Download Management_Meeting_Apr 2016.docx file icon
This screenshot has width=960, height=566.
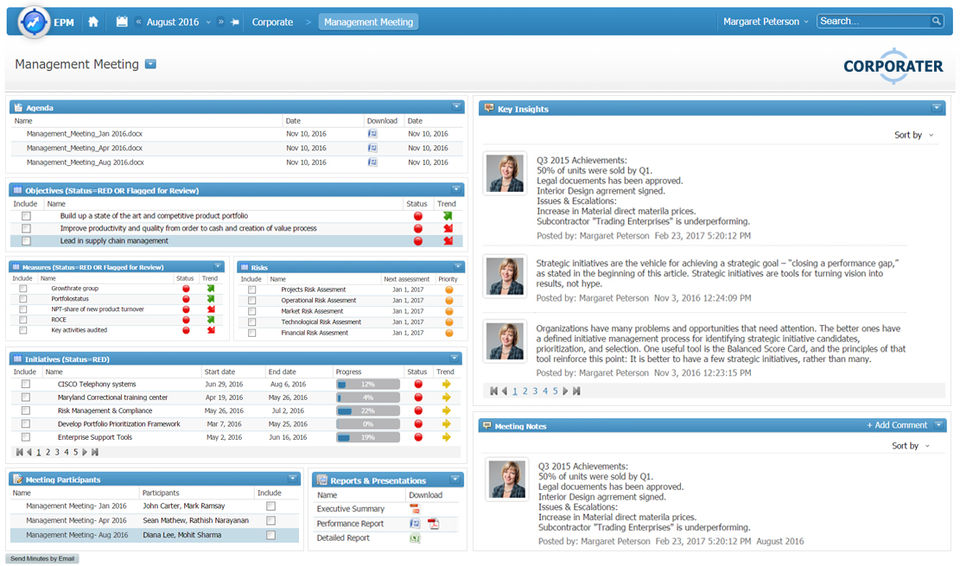tap(372, 148)
